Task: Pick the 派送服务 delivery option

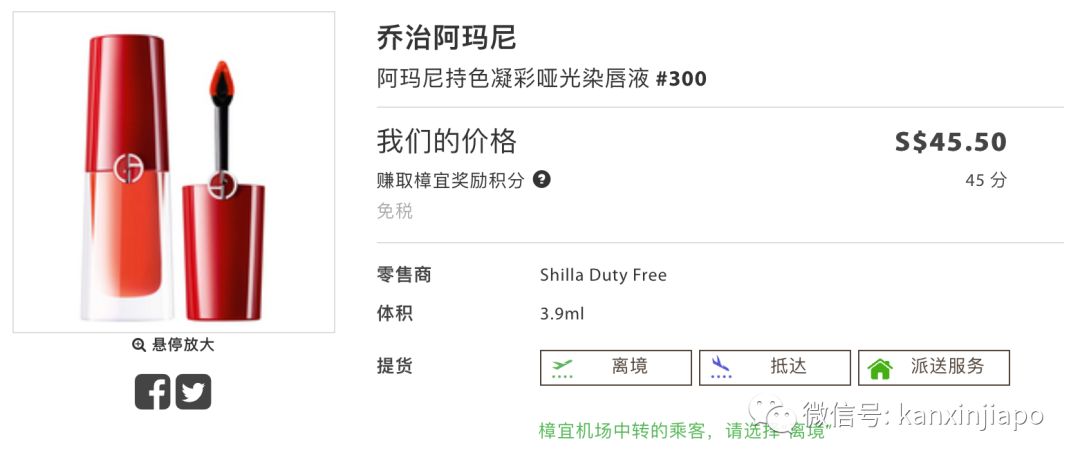Action: [933, 367]
